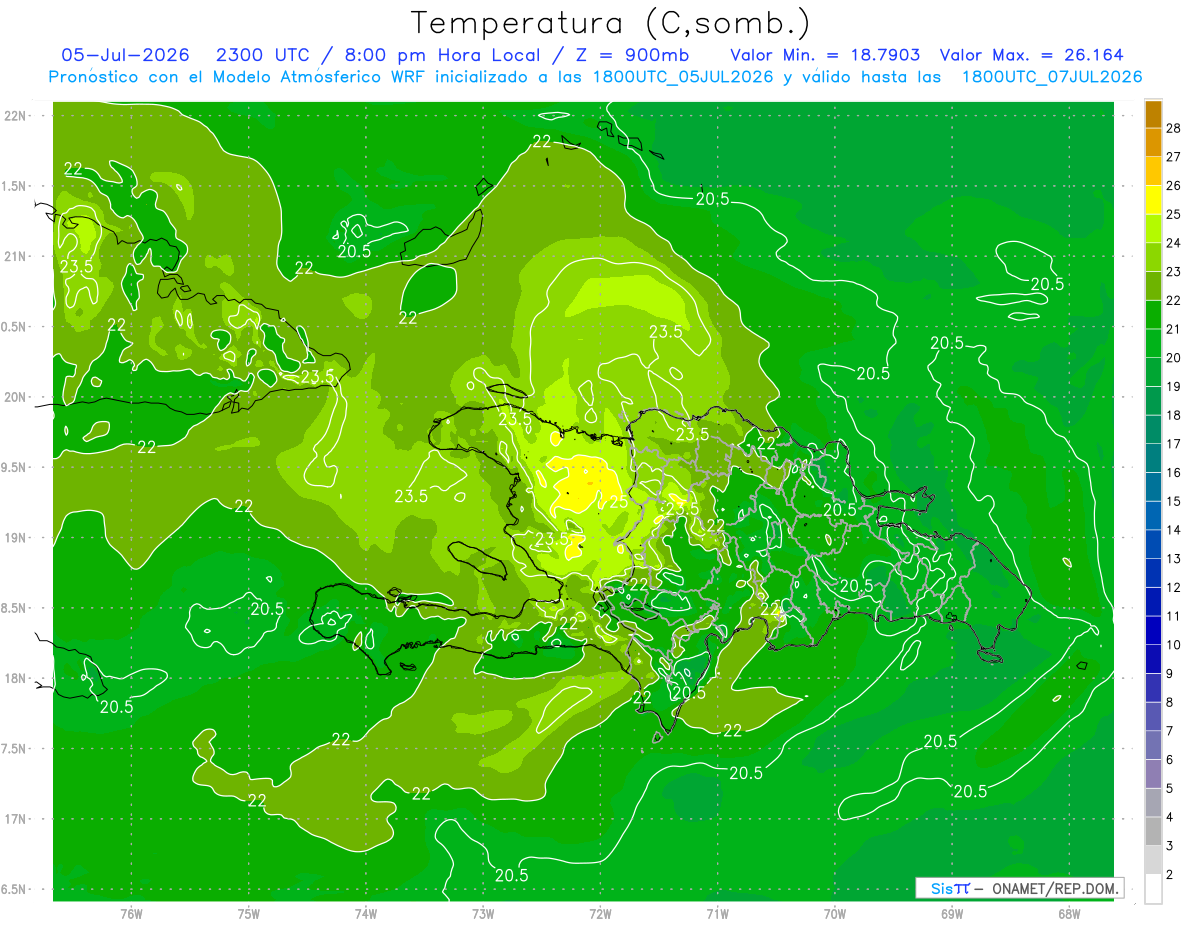Click the orange legend swatch between 27 and 28
Viewport: 1200px width, 927px height.
pos(1153,142)
